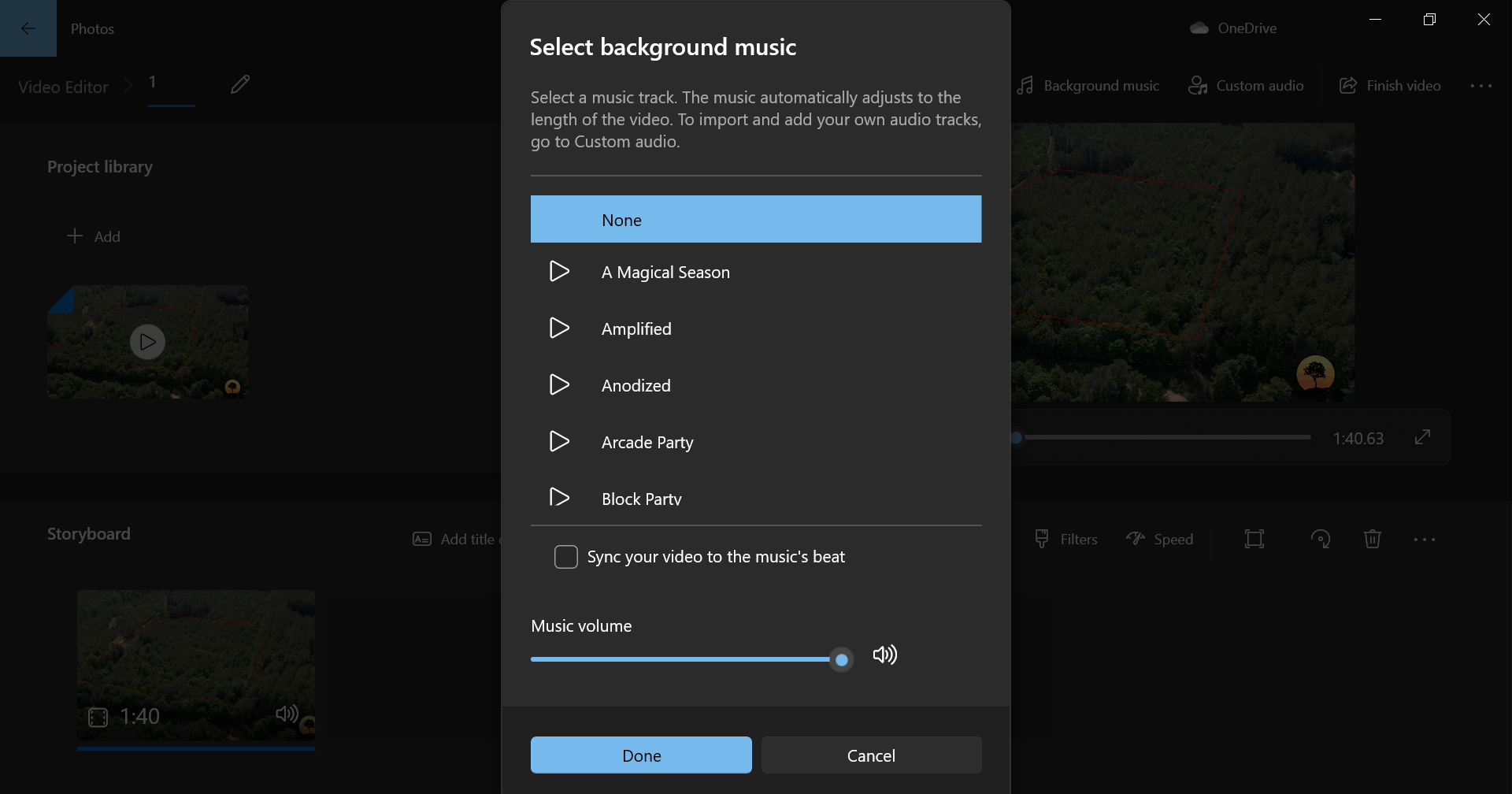
Task: Open storyboard more options ellipsis menu
Action: coord(1424,540)
